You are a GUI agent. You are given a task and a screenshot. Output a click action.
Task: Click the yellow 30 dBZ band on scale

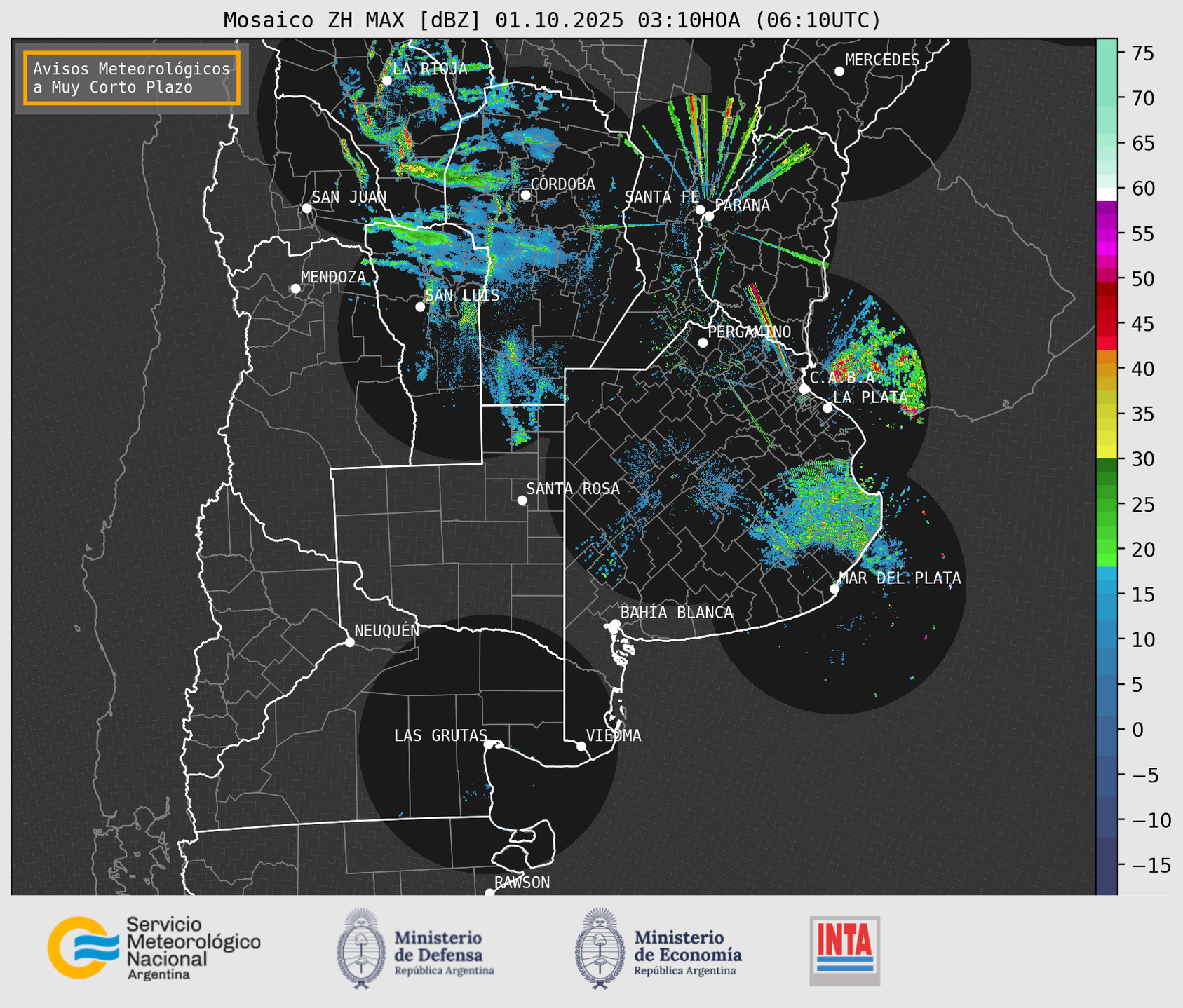(1107, 452)
